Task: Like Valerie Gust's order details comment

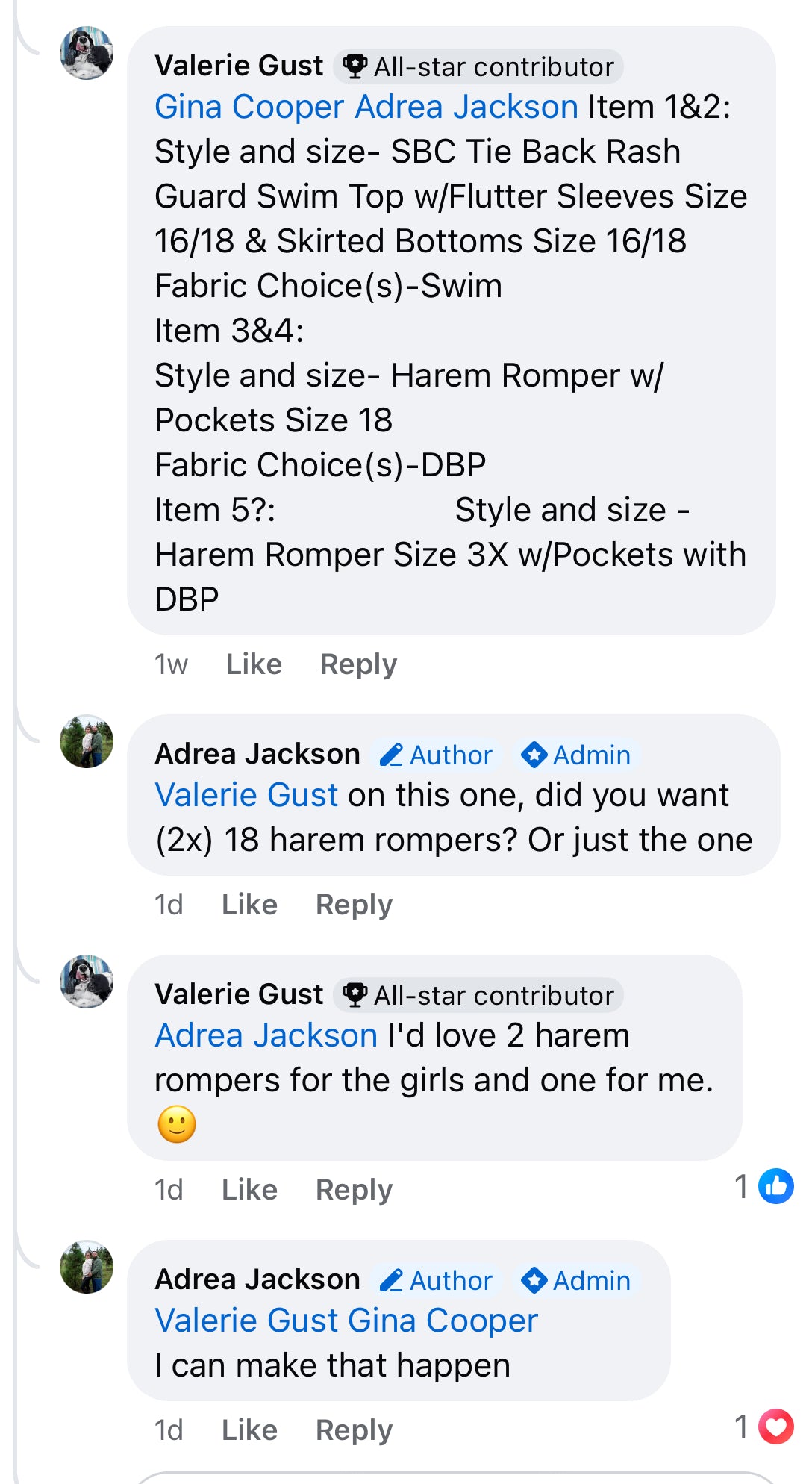Action: pyautogui.click(x=254, y=664)
